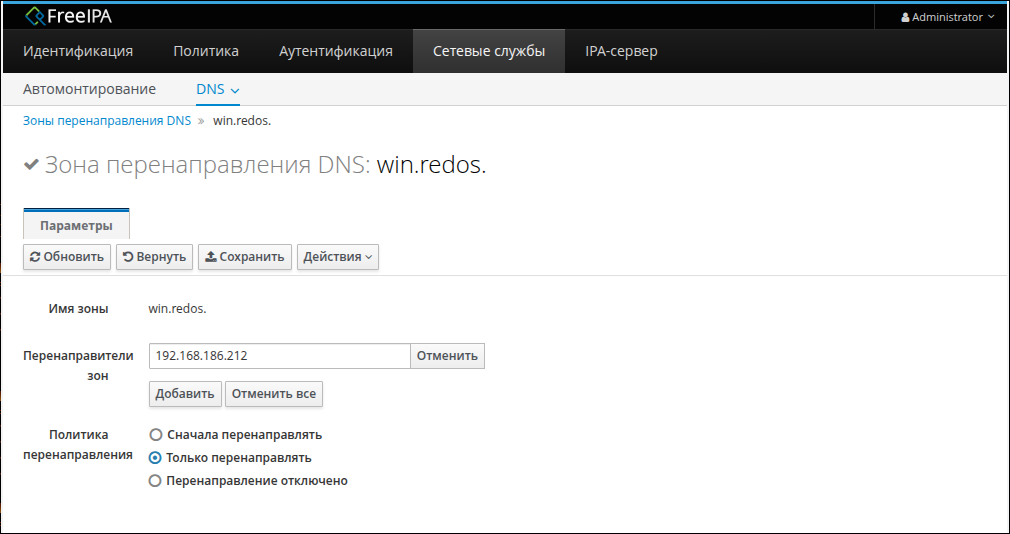Open the DNS submenu dropdown
The width and height of the screenshot is (1010, 534).
pyautogui.click(x=218, y=89)
